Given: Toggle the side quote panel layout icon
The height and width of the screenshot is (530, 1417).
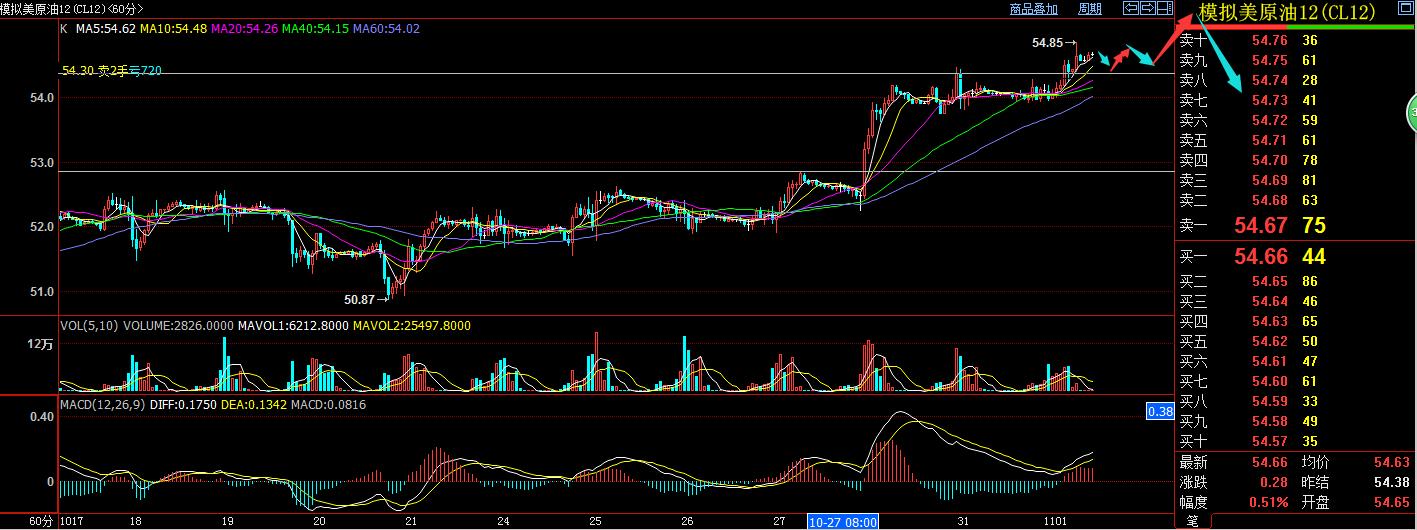Looking at the screenshot, I should [x=1165, y=8].
